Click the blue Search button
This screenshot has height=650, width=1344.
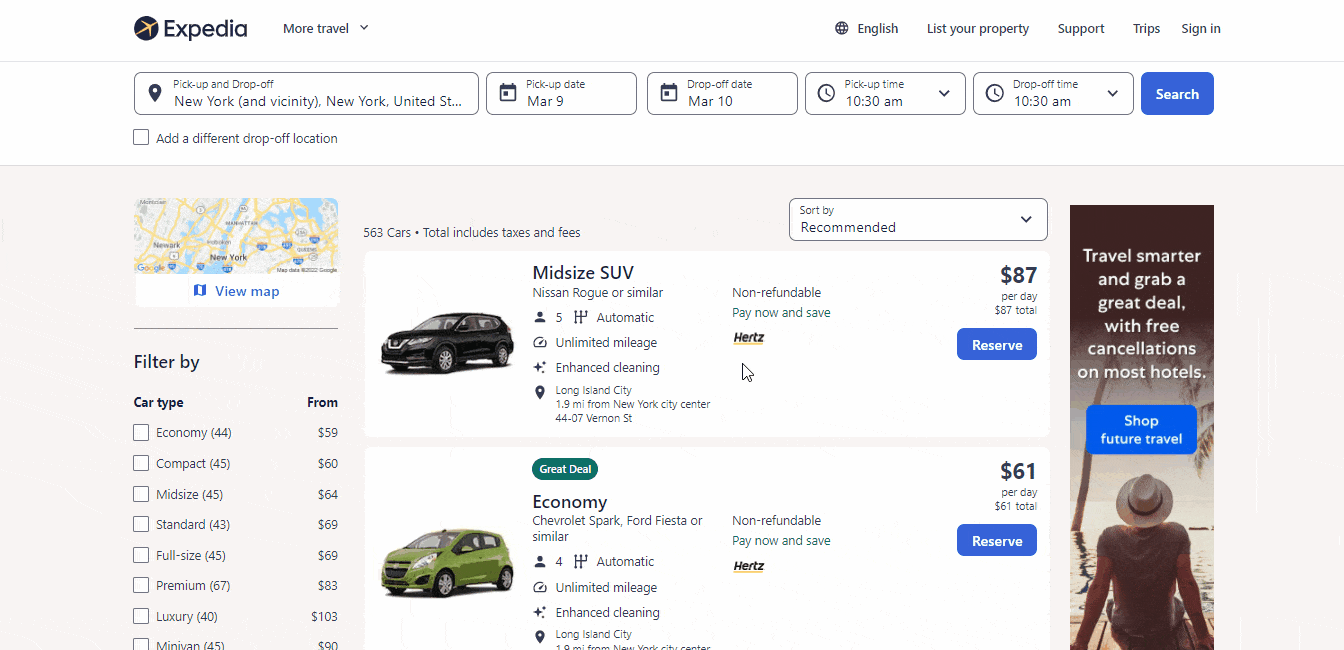coord(1177,93)
